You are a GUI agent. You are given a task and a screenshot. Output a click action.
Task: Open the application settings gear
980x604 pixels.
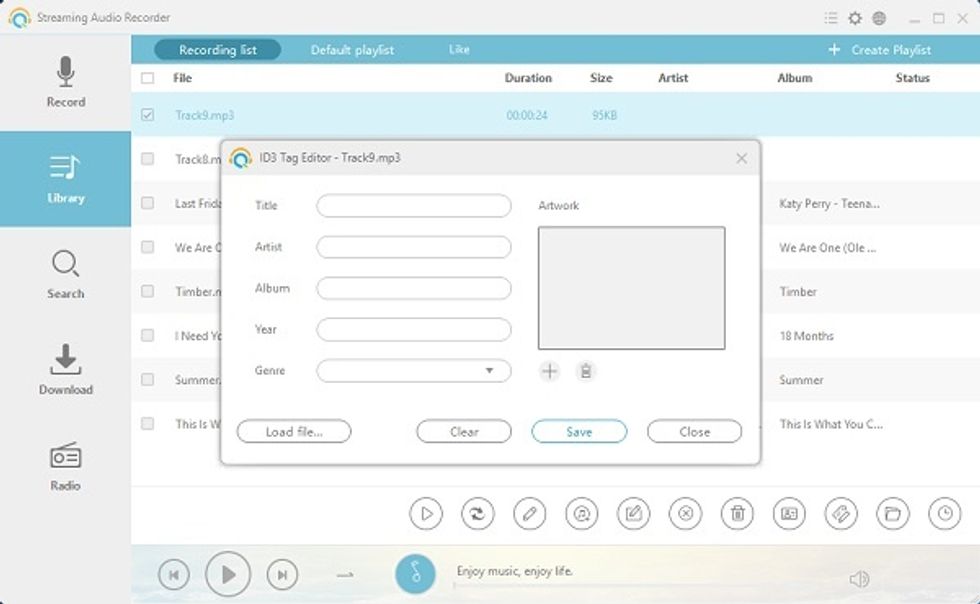(x=855, y=17)
